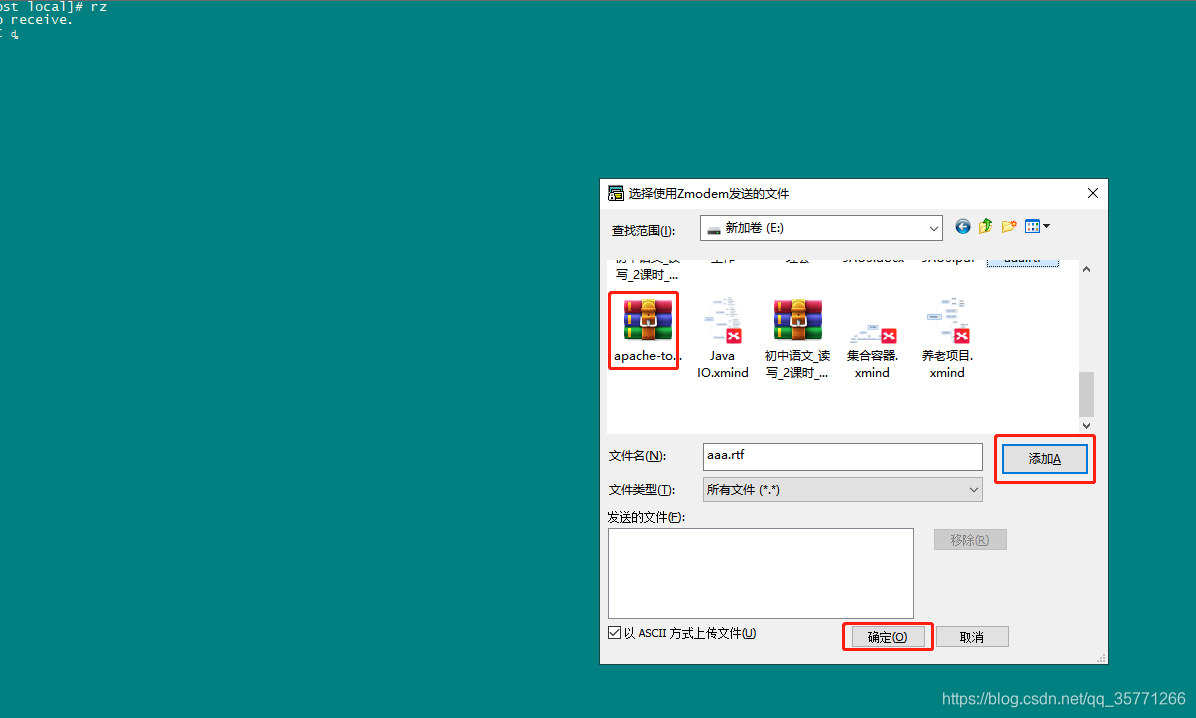The height and width of the screenshot is (718, 1196).
Task: Close the Zmodem file dialog
Action: 1092,194
